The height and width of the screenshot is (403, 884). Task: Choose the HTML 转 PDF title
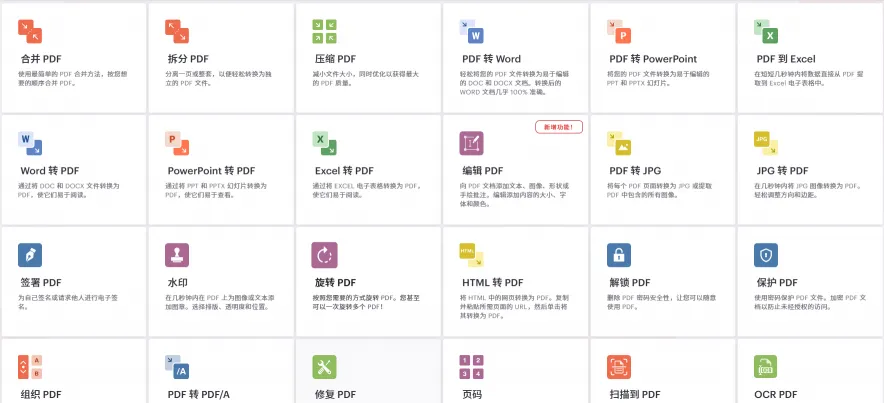pyautogui.click(x=493, y=282)
